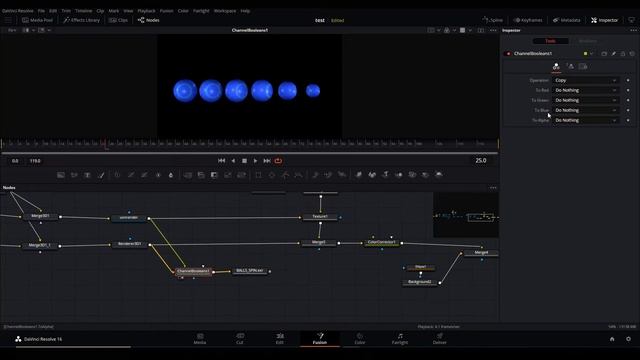Viewport: 640px width, 360px height.
Task: Click the pin icon in the ChannelBooleans1 header
Action: click(613, 53)
